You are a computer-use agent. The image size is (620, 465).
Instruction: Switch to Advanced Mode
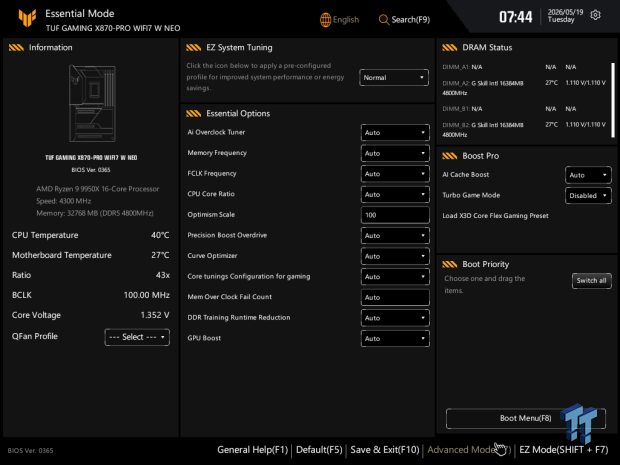tap(469, 450)
